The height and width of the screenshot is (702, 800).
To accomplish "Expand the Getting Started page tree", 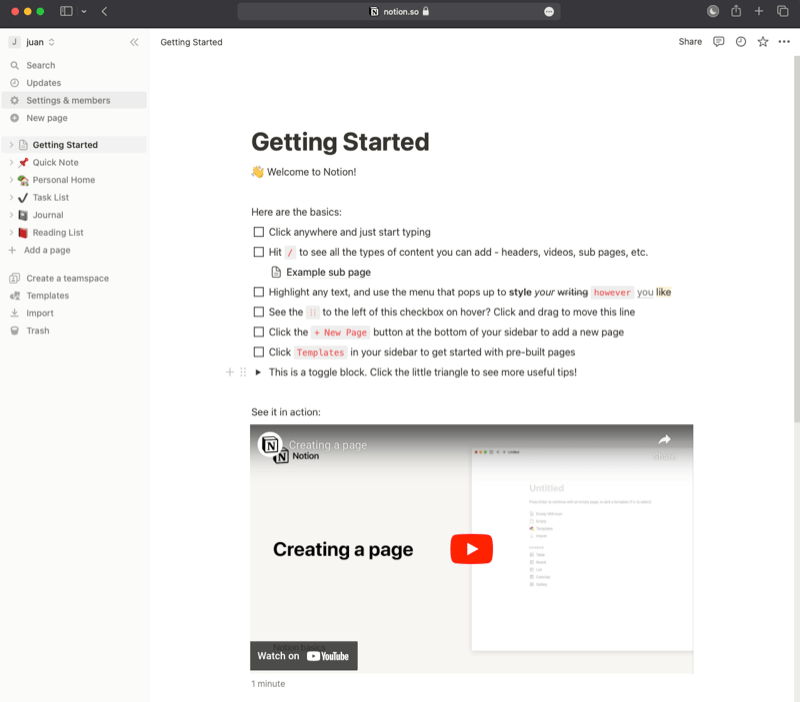I will tap(11, 145).
